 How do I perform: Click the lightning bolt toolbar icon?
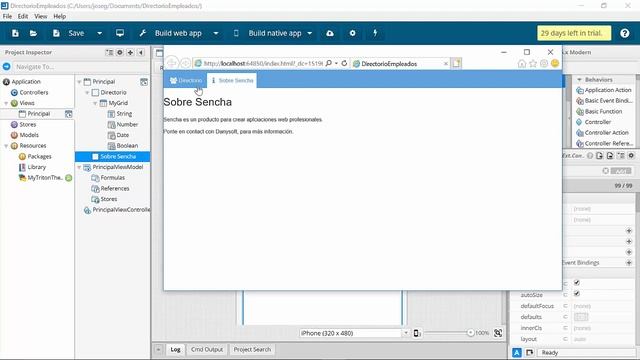coord(375,33)
